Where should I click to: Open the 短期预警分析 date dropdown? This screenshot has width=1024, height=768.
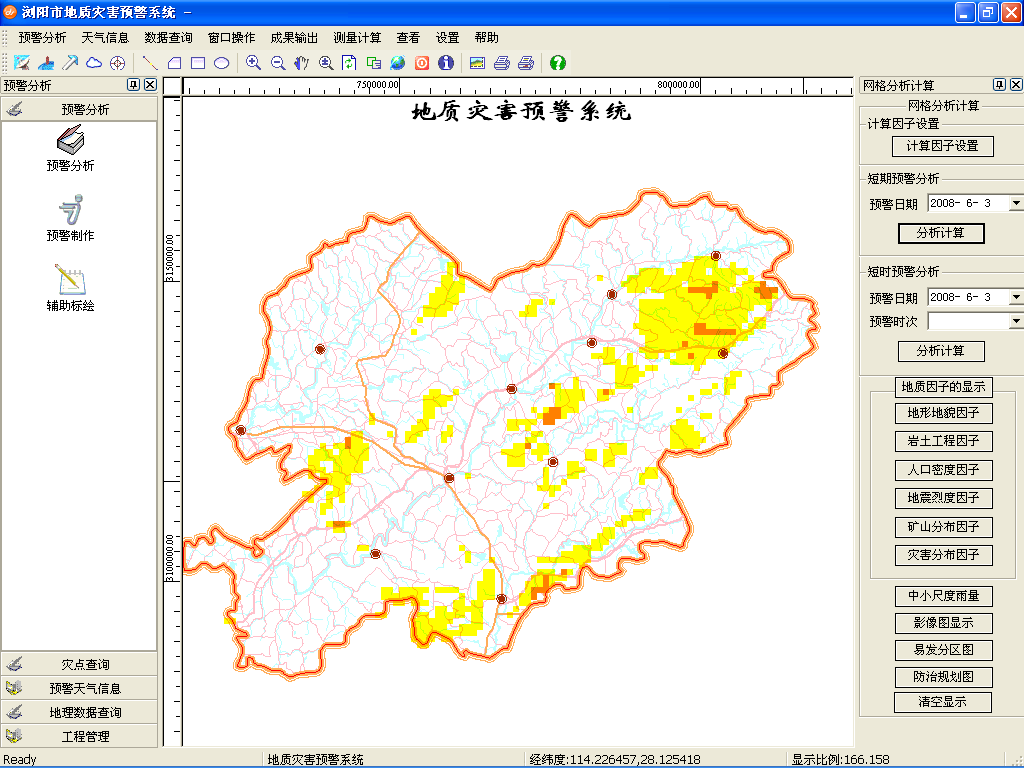pos(1015,203)
